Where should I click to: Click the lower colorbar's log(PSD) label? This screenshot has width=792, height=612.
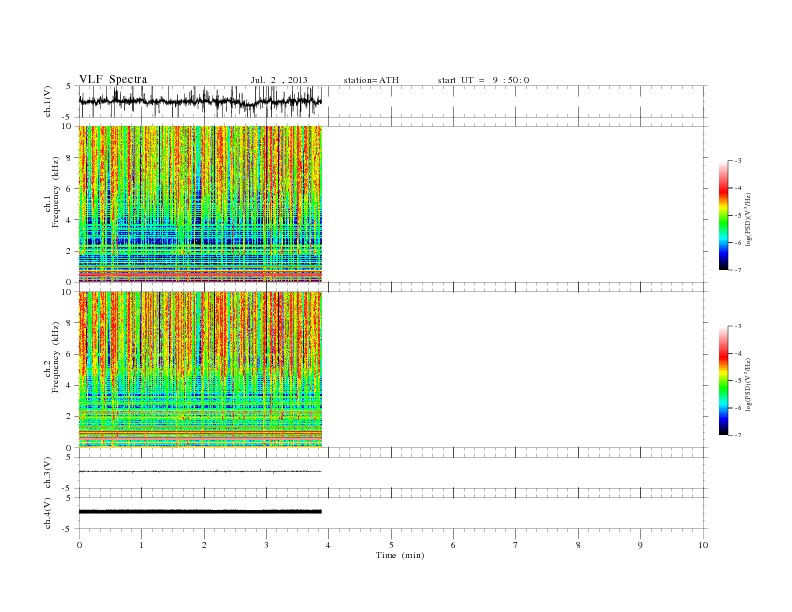pyautogui.click(x=749, y=384)
